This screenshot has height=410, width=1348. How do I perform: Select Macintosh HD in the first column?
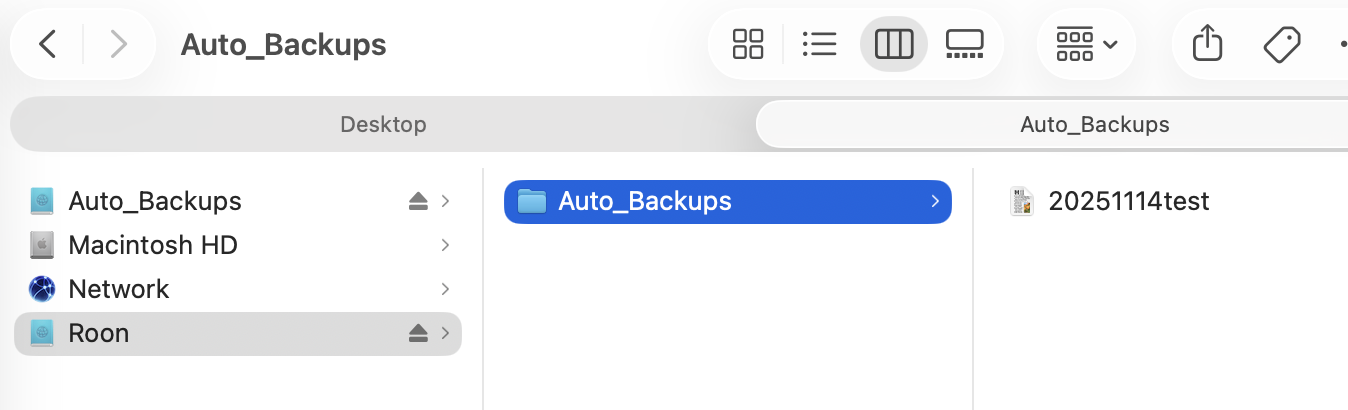pos(153,245)
